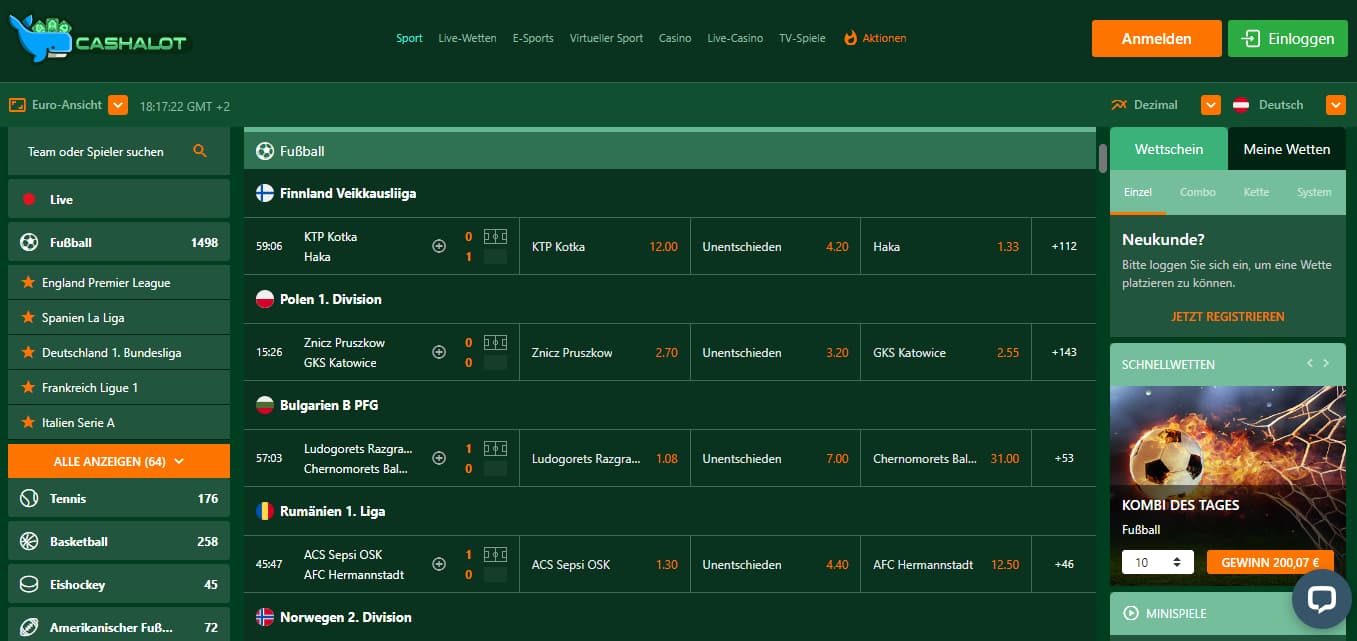Click the flame icon next to Aktionen
This screenshot has width=1357, height=641.
tap(851, 38)
